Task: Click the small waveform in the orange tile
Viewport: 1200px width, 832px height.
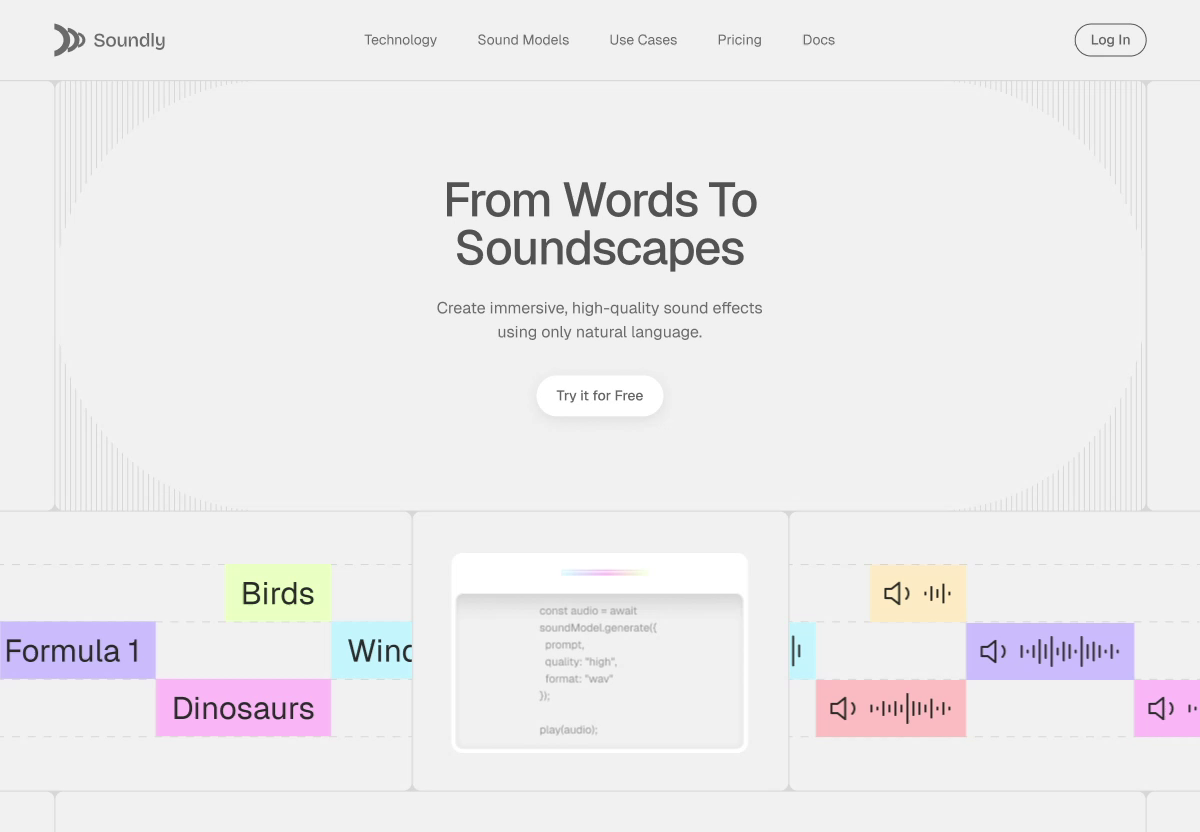Action: pos(937,594)
